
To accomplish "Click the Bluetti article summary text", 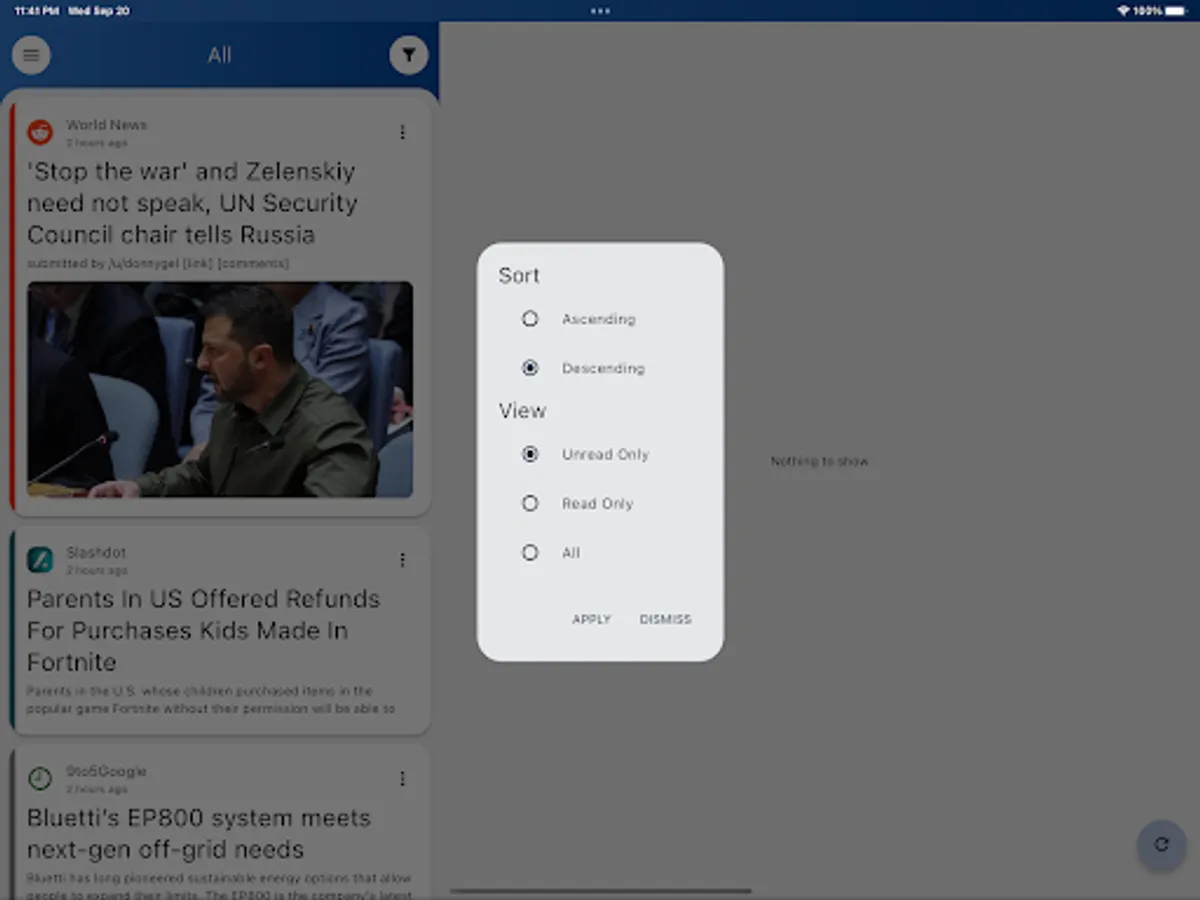I will tap(218, 885).
